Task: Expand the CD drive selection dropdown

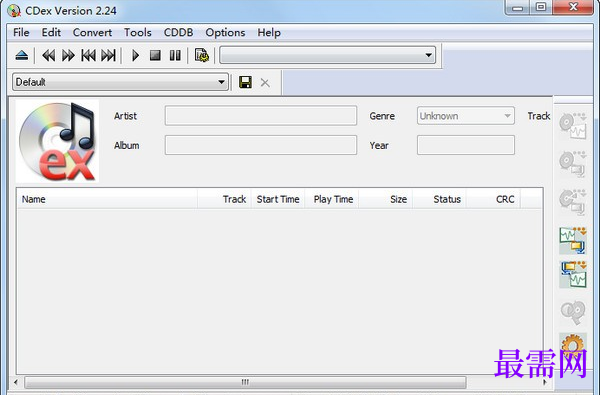Action: point(428,55)
